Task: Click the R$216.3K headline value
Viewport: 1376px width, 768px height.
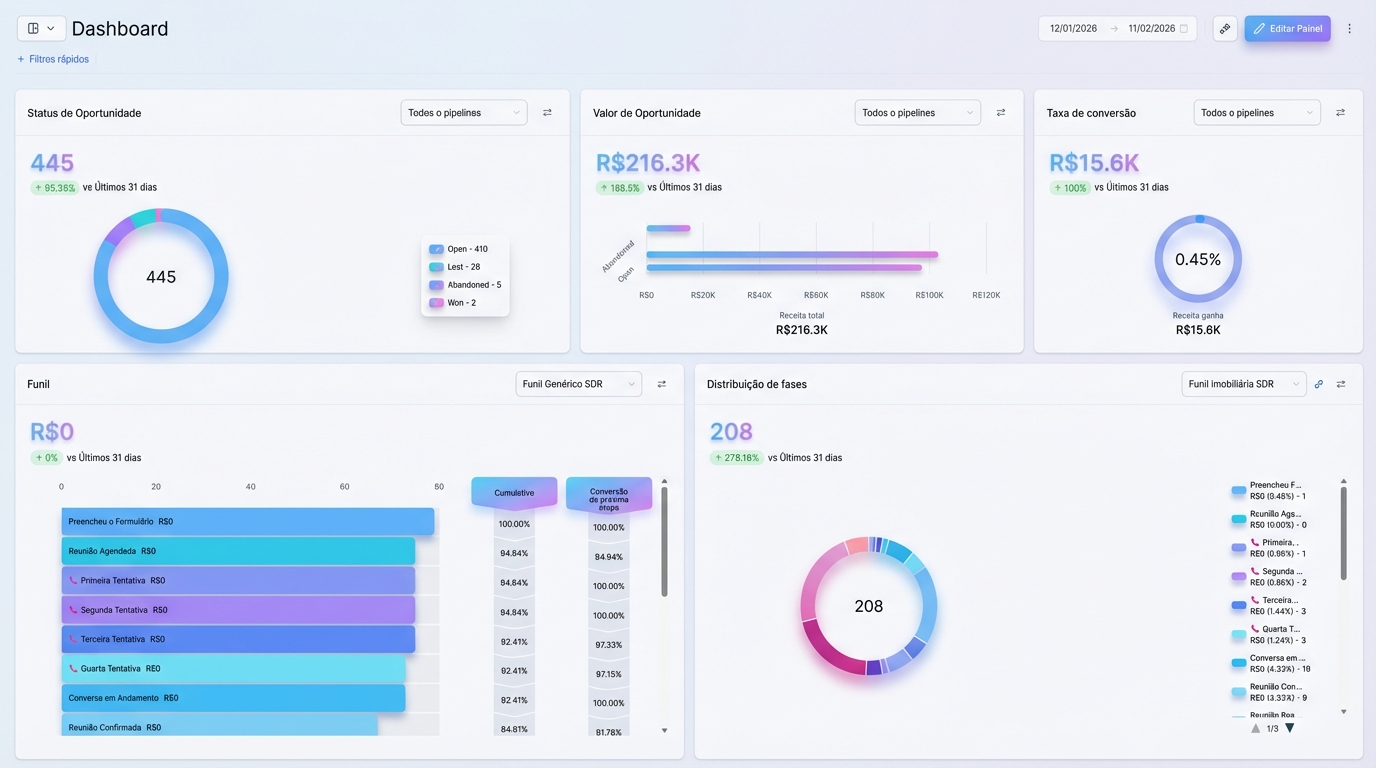Action: point(648,163)
